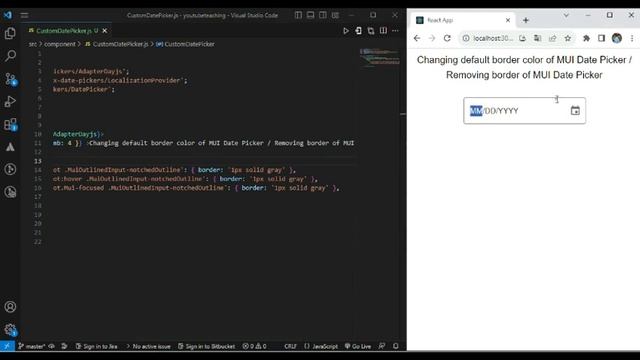
Task: Open the Search view in activity bar
Action: (x=10, y=56)
